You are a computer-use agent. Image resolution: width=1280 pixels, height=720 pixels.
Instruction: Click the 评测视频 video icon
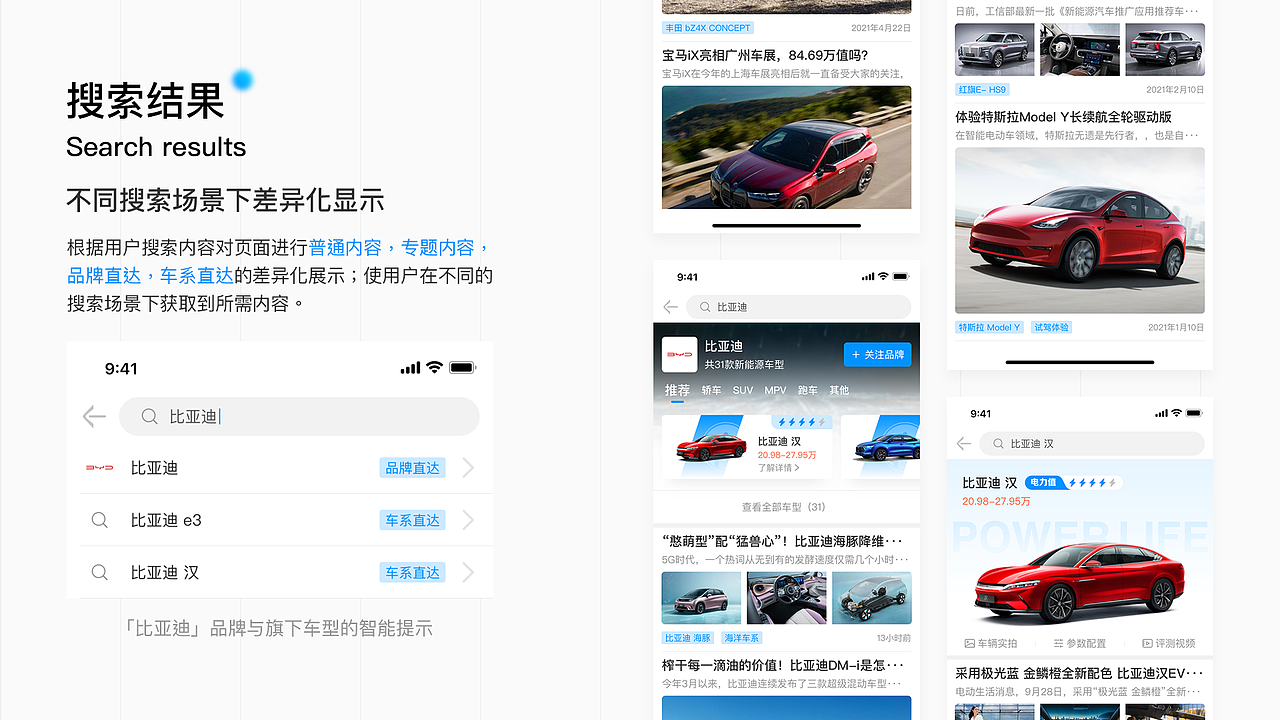[x=1147, y=643]
